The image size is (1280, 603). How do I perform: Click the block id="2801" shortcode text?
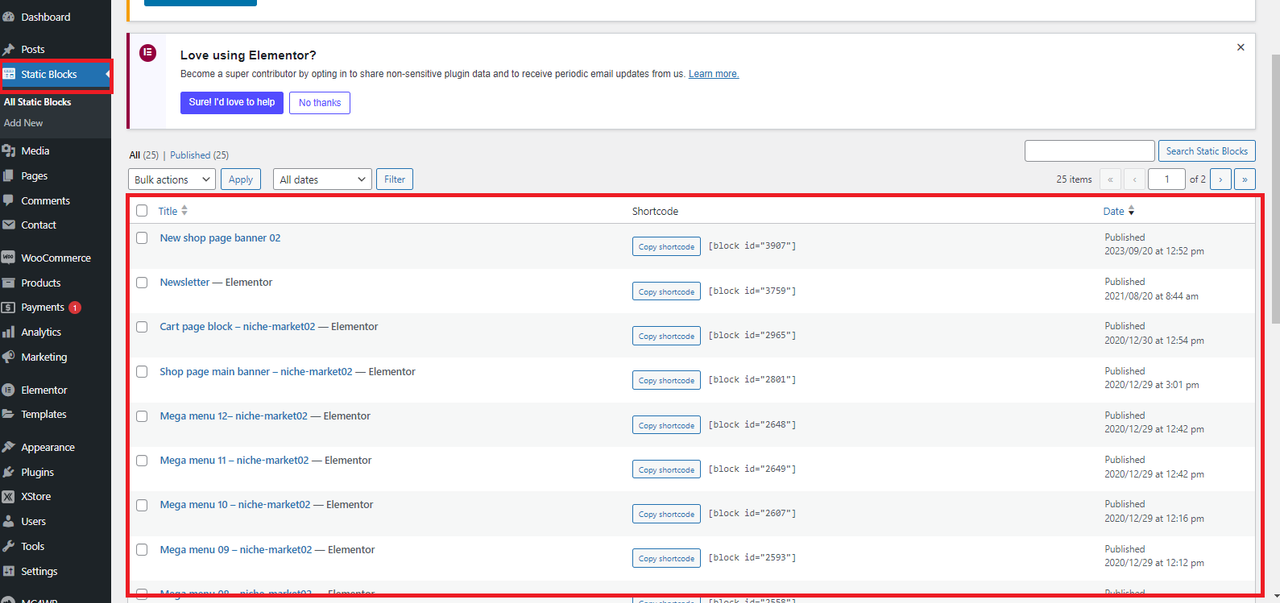[752, 379]
